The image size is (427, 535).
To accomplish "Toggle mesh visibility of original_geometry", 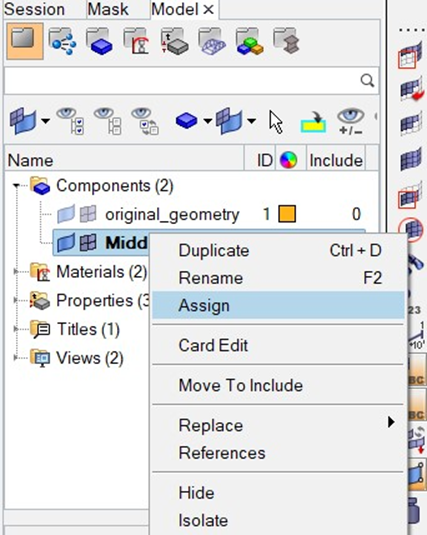I will click(x=88, y=215).
